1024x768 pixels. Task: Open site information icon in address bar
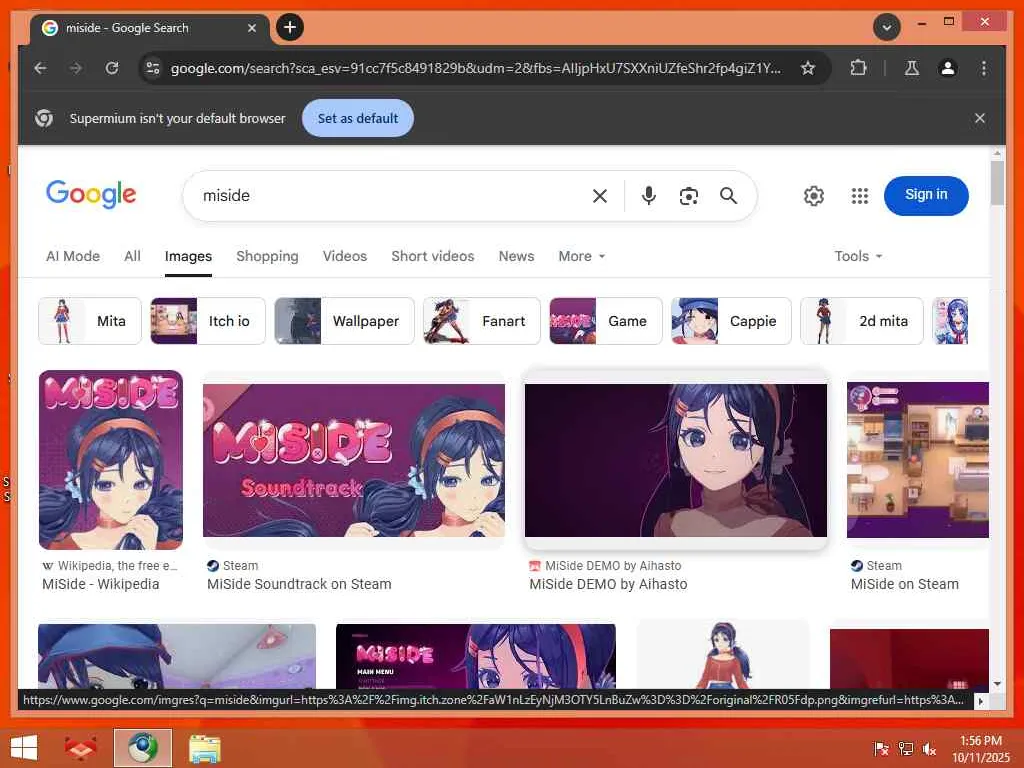(153, 68)
